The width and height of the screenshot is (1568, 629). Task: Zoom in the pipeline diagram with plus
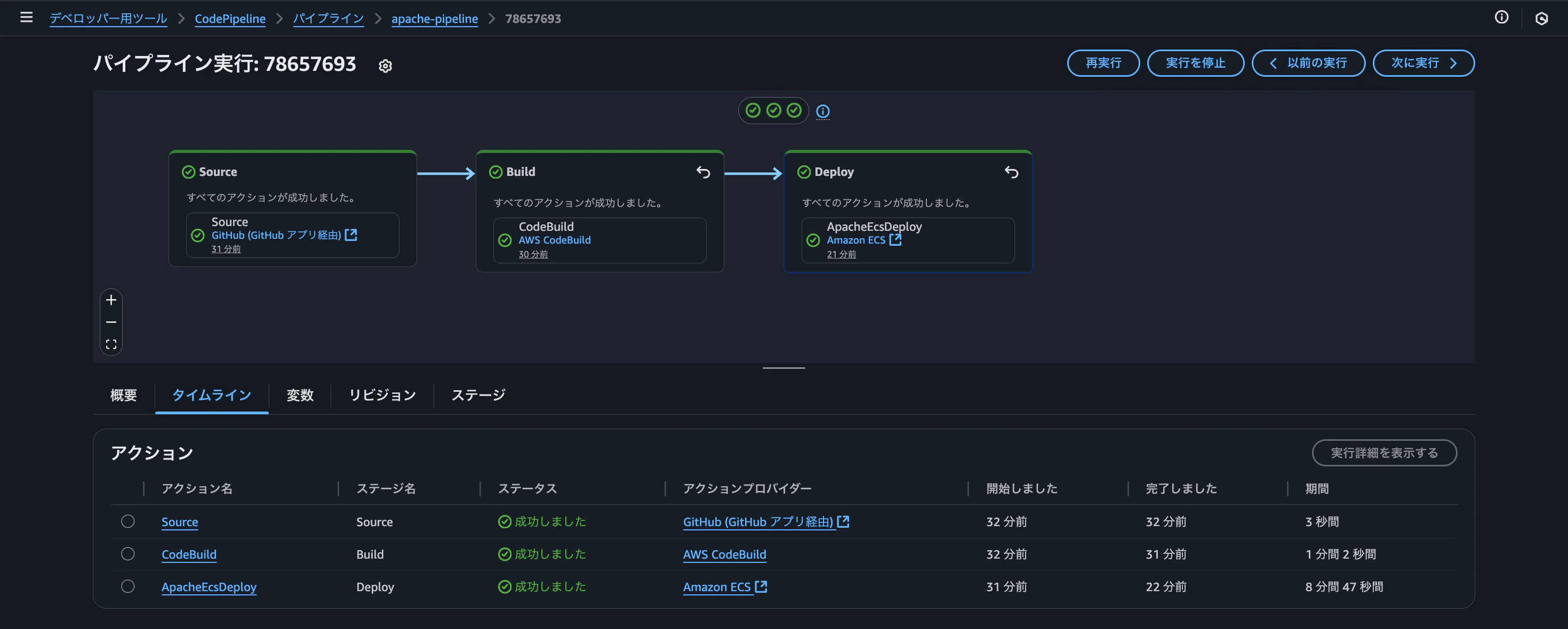111,300
